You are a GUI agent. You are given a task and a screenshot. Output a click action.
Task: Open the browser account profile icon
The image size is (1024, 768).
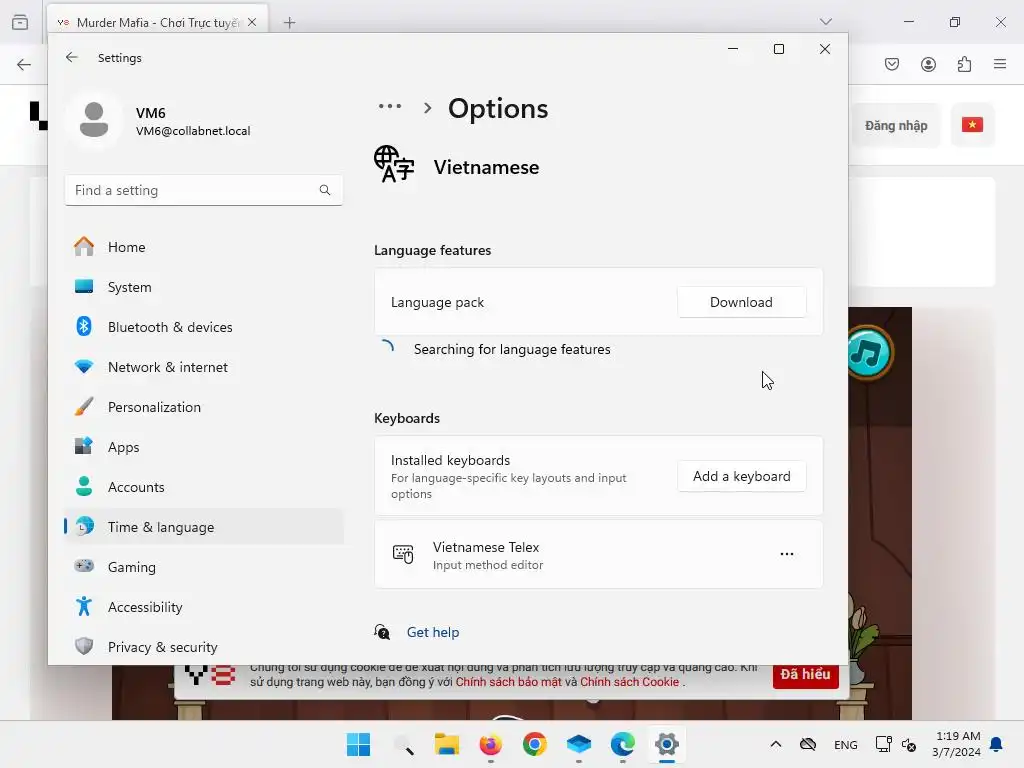coord(929,64)
